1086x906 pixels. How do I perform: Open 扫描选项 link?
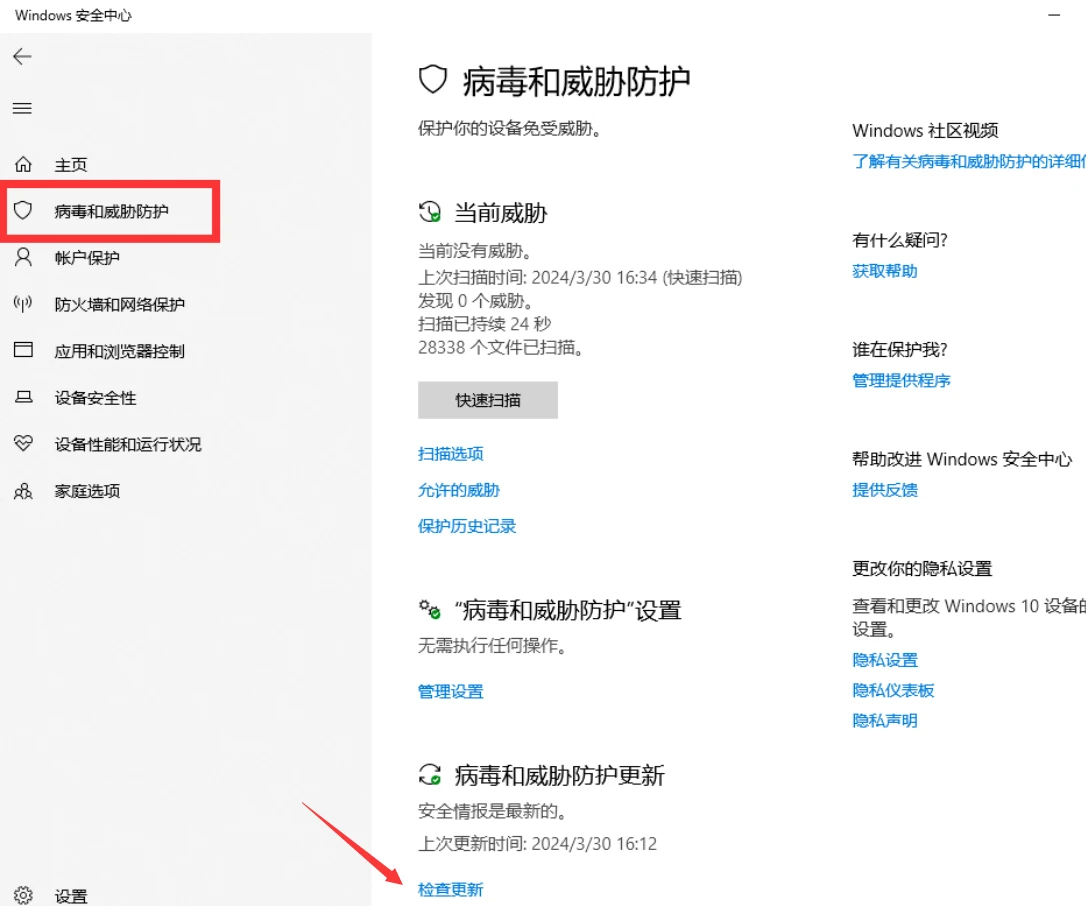click(451, 454)
